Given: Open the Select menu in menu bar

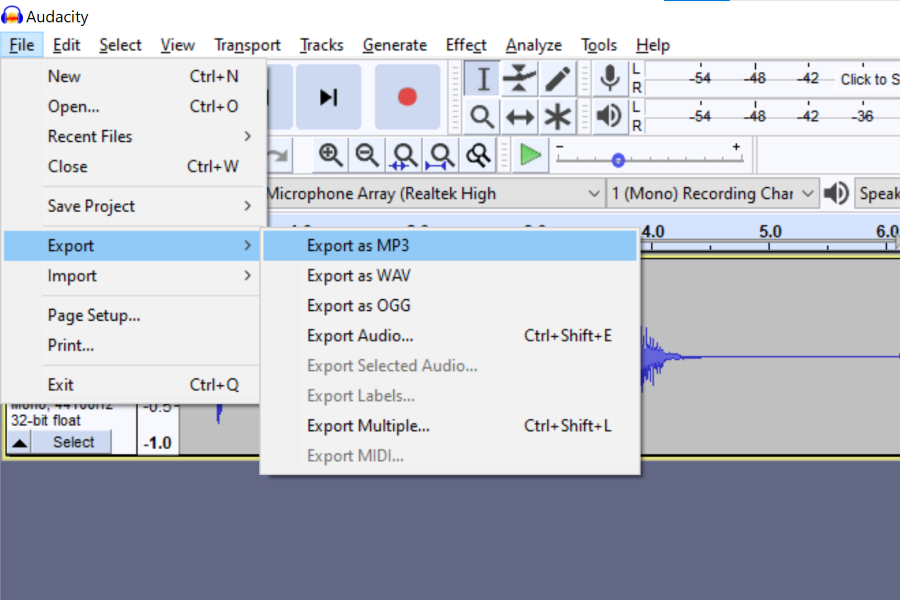Looking at the screenshot, I should coord(120,45).
